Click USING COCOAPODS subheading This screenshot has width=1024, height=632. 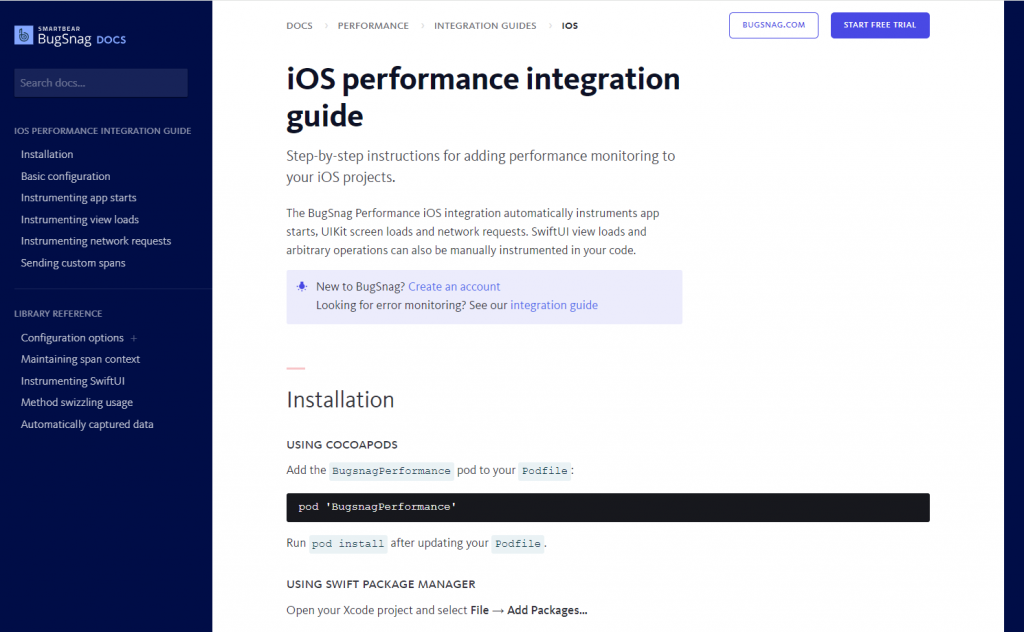(342, 445)
